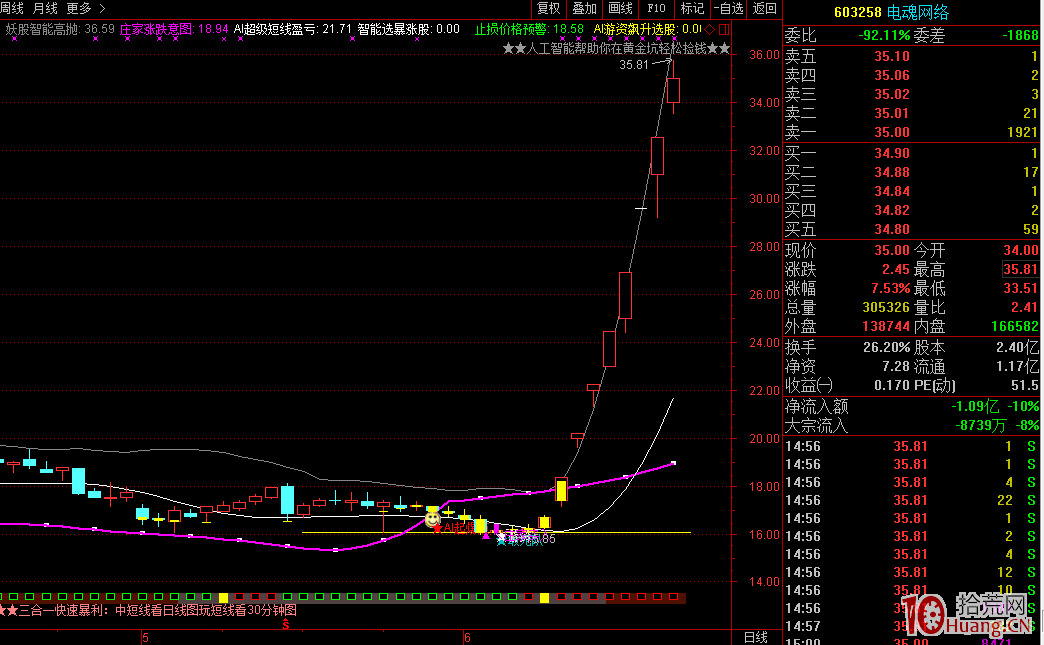1044x645 pixels.
Task: Click the boxed 最高 price 35.81
Action: tap(1021, 270)
